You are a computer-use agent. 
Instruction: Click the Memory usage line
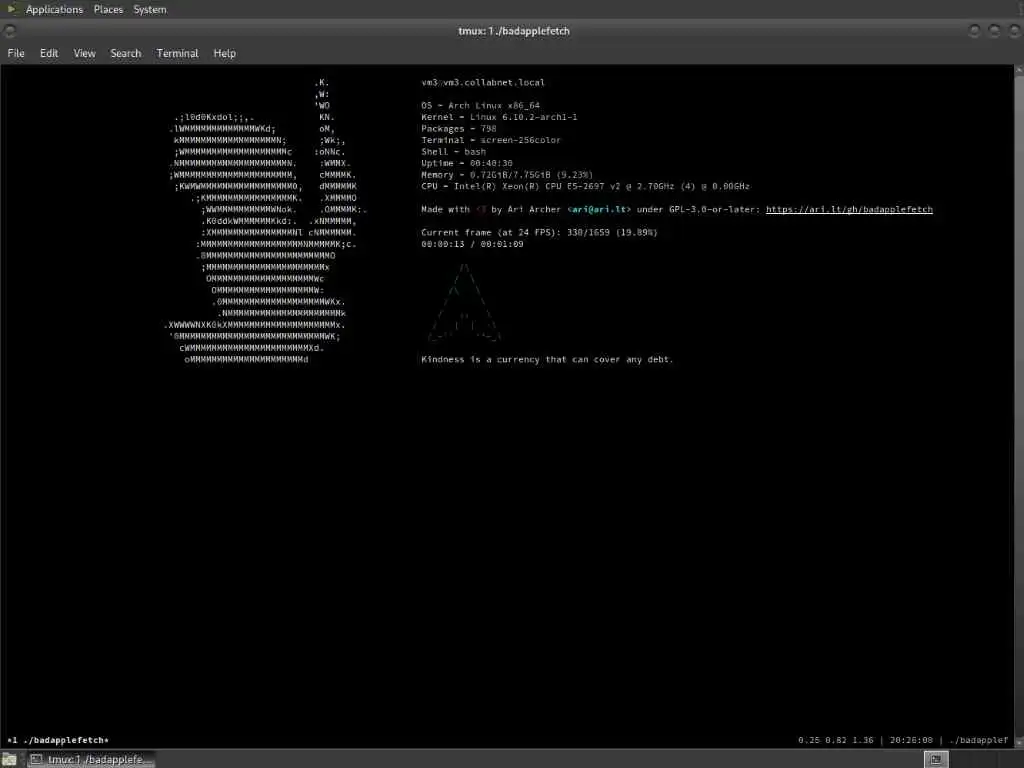(507, 175)
